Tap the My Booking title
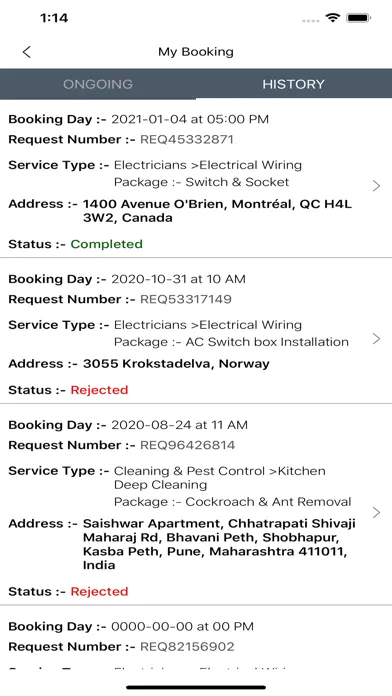Image resolution: width=392 pixels, height=696 pixels. 196,52
